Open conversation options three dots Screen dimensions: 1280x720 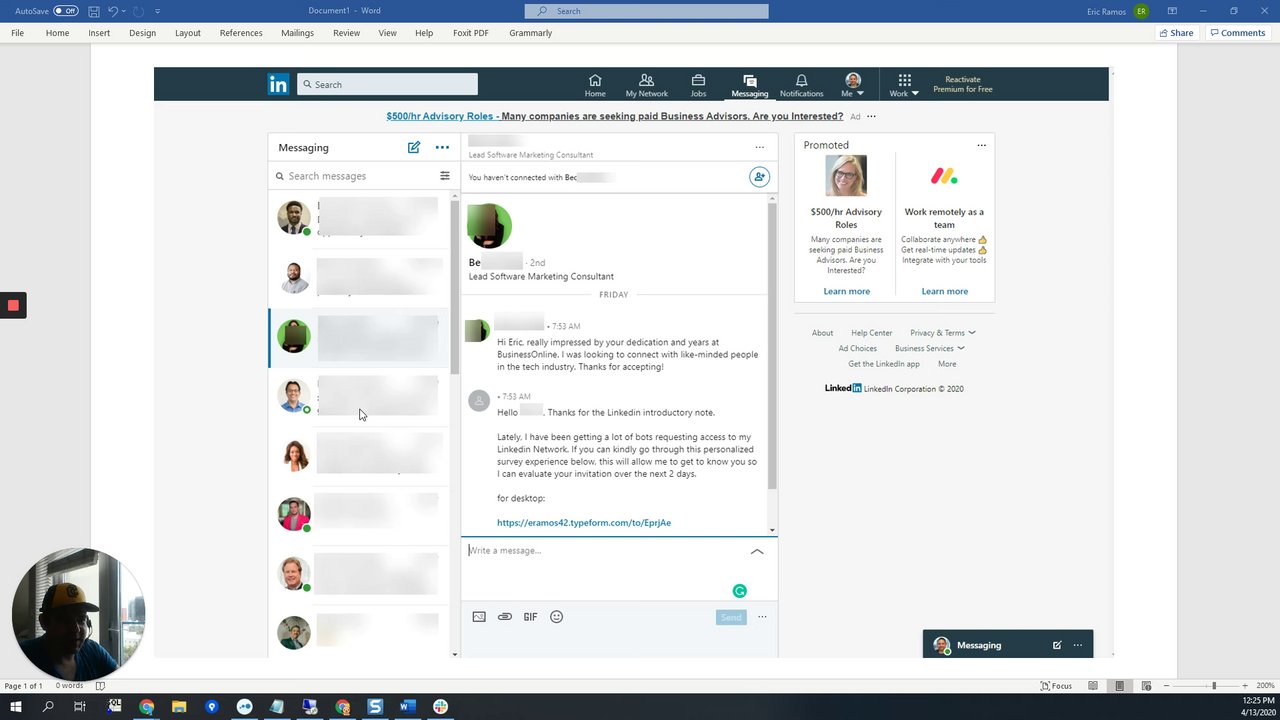760,147
